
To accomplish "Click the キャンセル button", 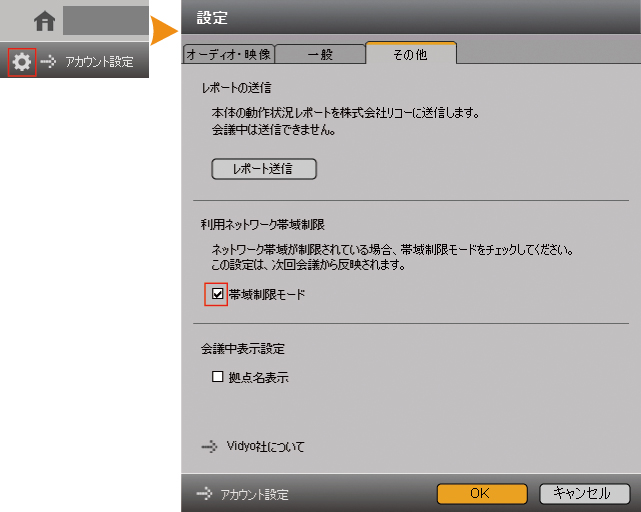I will [x=584, y=494].
